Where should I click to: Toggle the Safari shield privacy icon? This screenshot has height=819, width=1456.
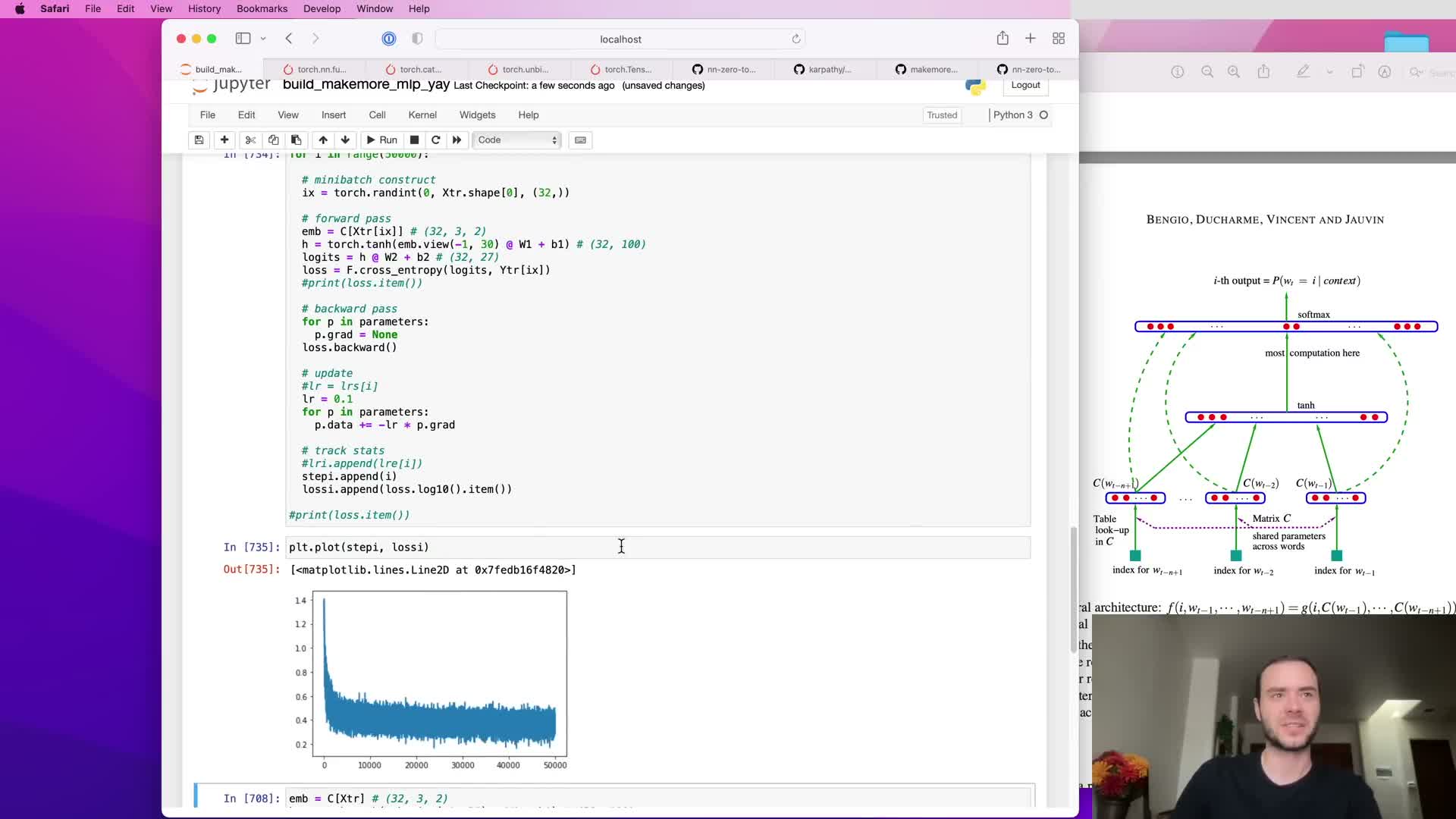point(417,39)
